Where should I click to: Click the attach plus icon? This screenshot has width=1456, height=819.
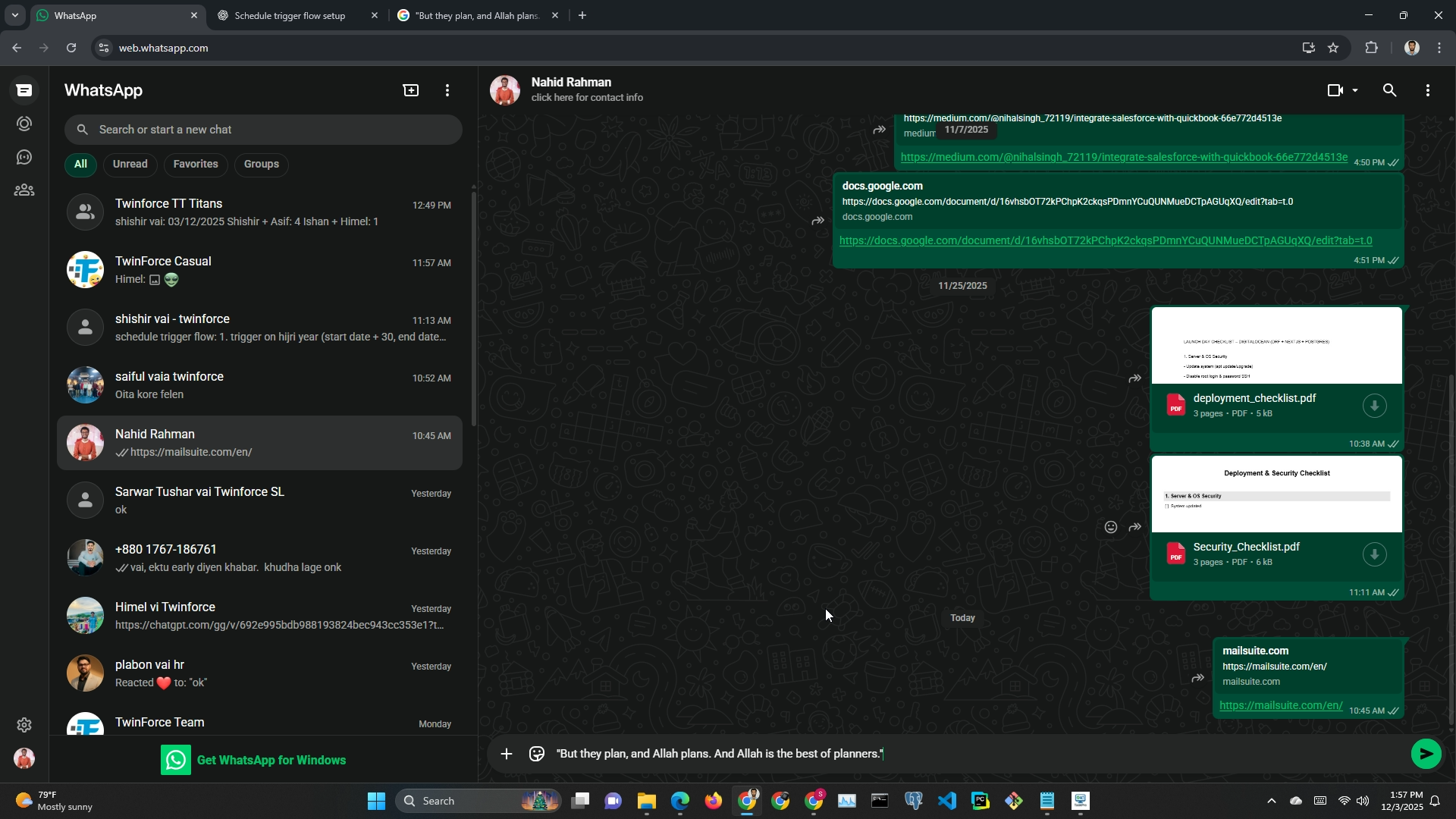(507, 754)
